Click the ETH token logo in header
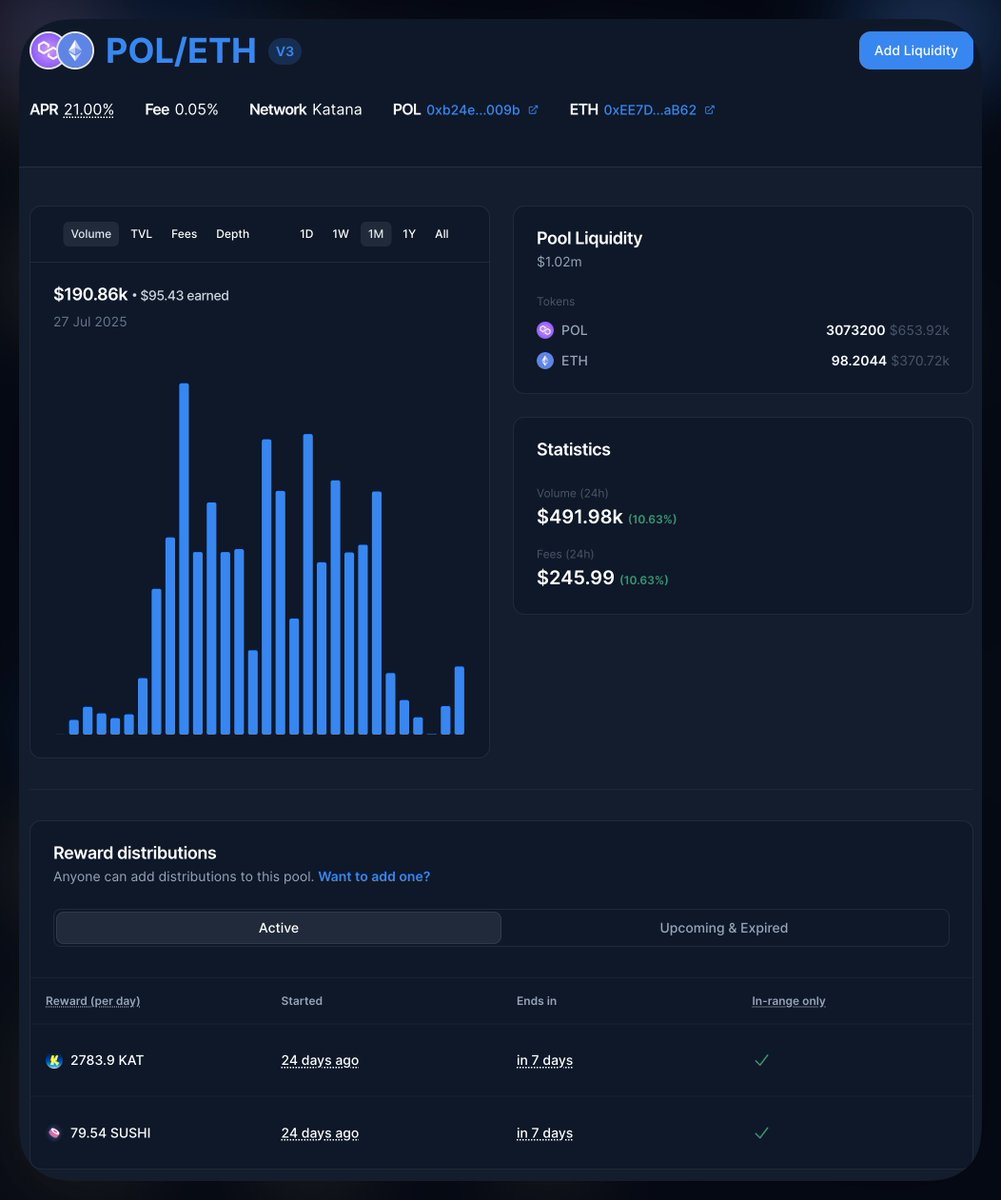The height and width of the screenshot is (1200, 1001). [x=75, y=50]
